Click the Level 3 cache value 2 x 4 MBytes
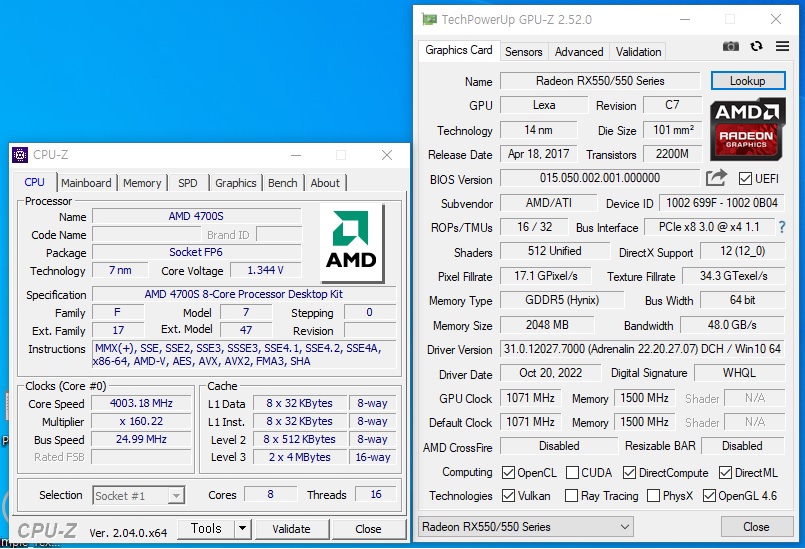Screen dimensions: 805x549 click(x=300, y=457)
